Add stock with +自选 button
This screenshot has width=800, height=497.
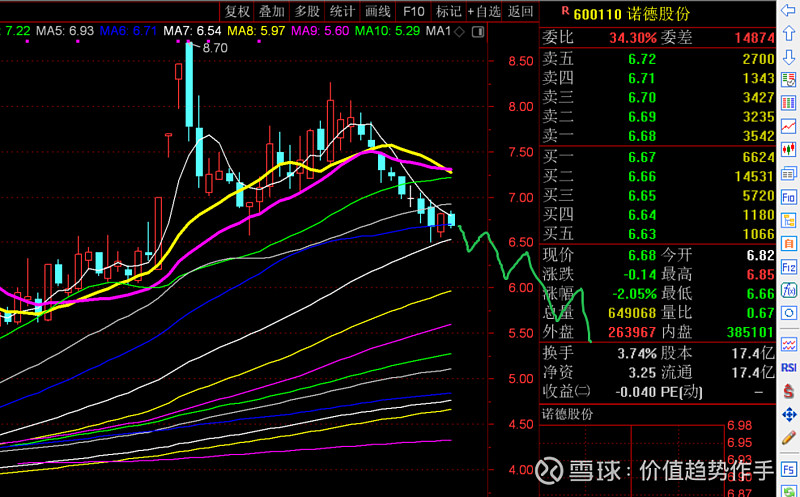click(484, 11)
